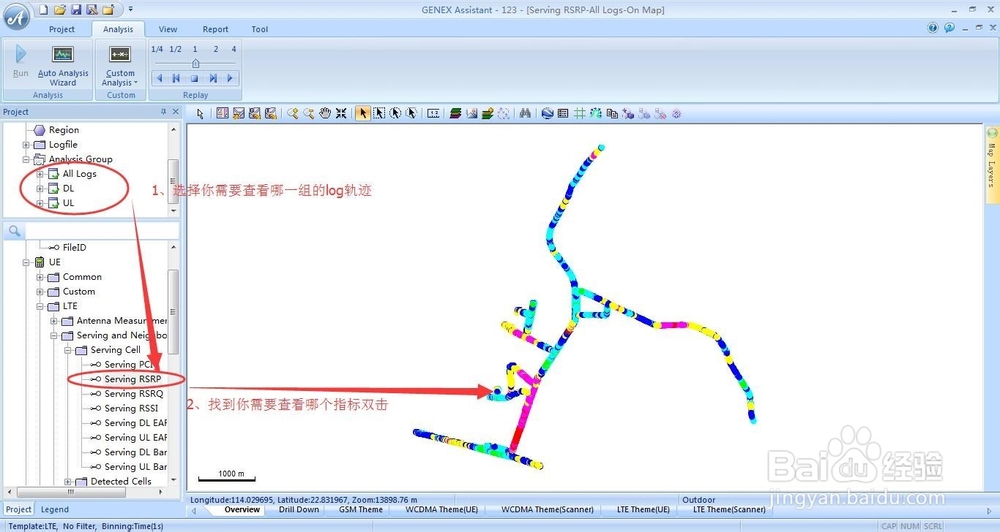Close the Project panel
The height and width of the screenshot is (532, 1000).
tap(176, 112)
